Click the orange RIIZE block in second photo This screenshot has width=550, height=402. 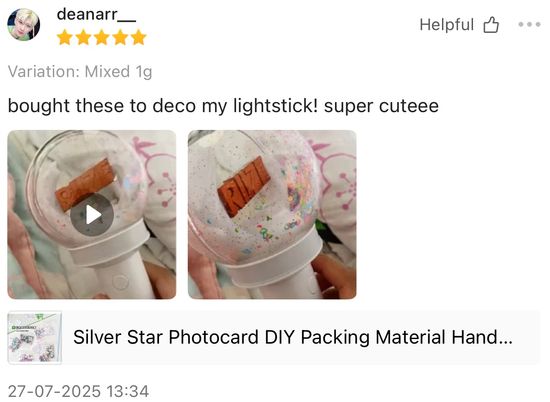(x=243, y=186)
